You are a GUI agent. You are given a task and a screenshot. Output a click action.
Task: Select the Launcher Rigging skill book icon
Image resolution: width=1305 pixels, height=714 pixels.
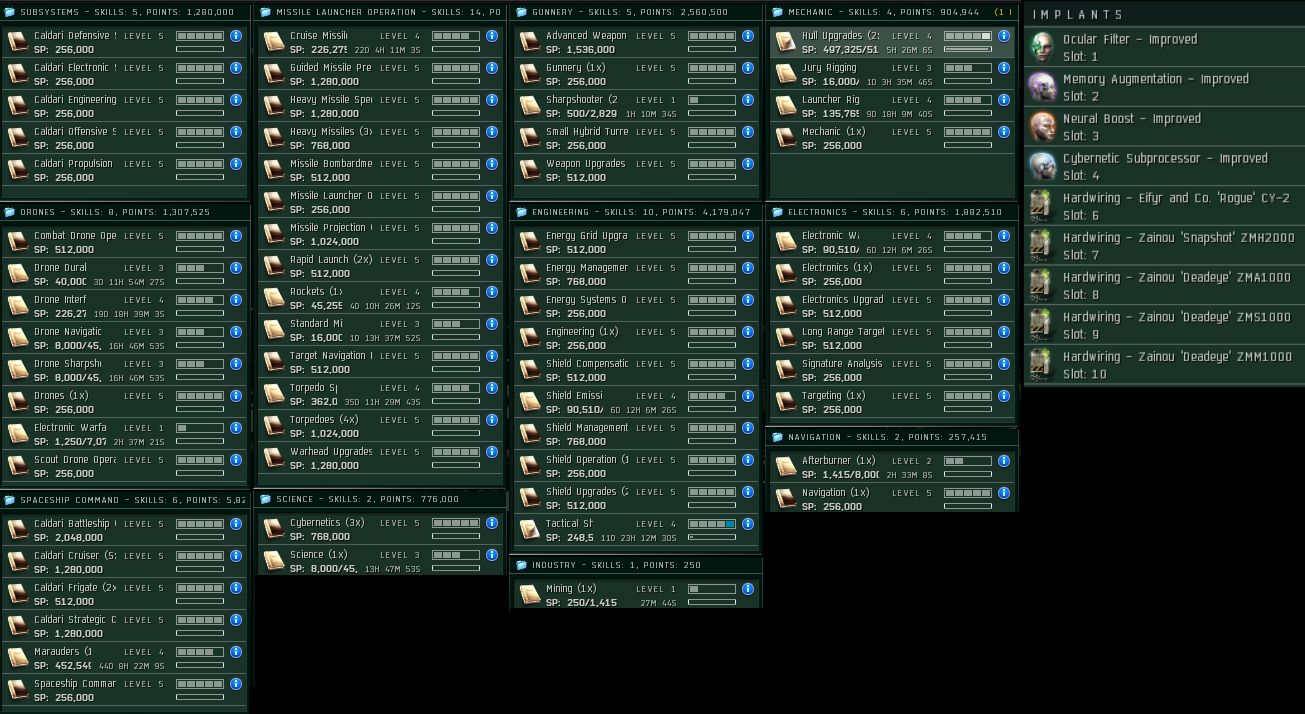tap(785, 106)
